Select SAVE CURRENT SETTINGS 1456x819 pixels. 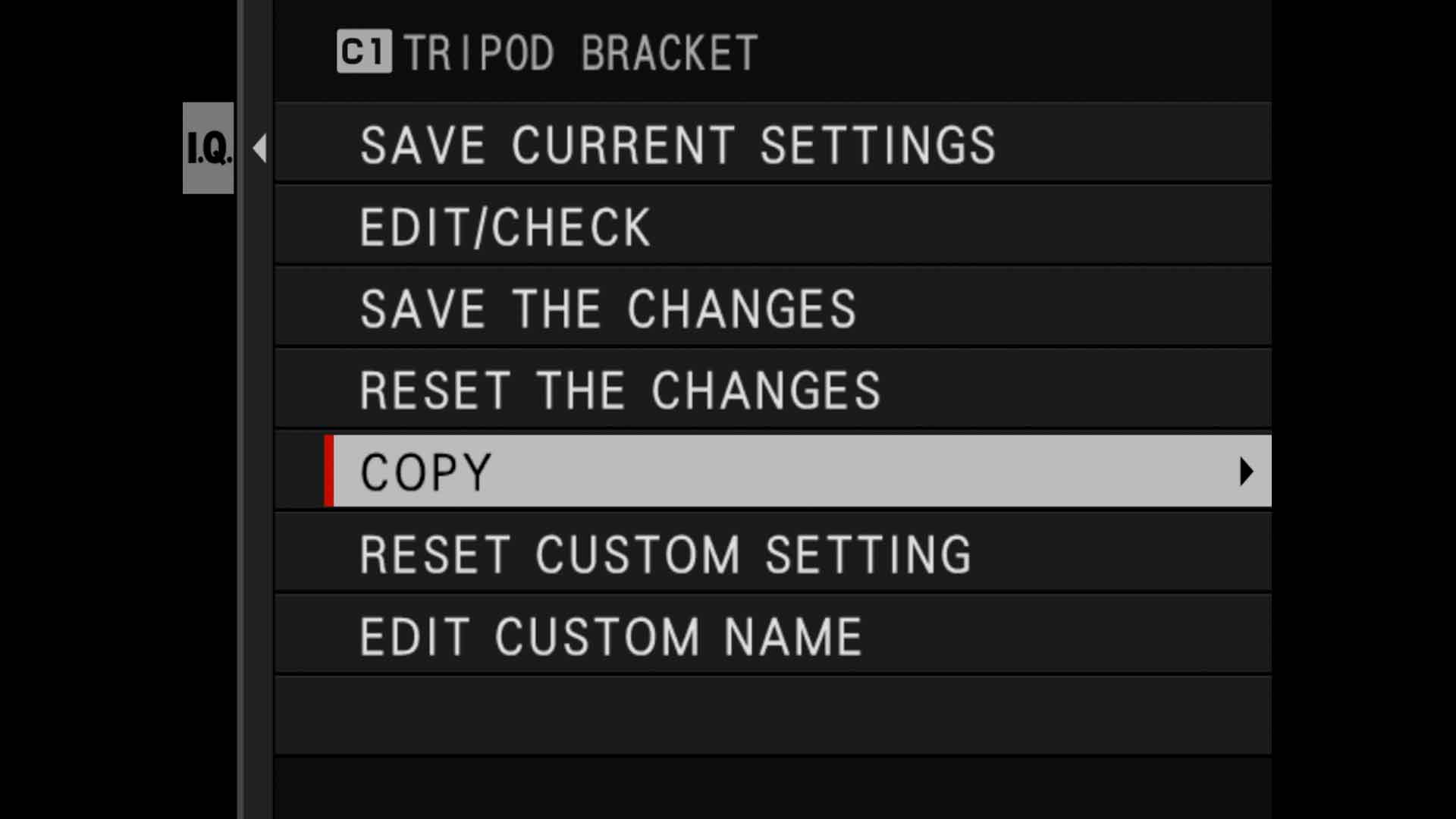[678, 144]
